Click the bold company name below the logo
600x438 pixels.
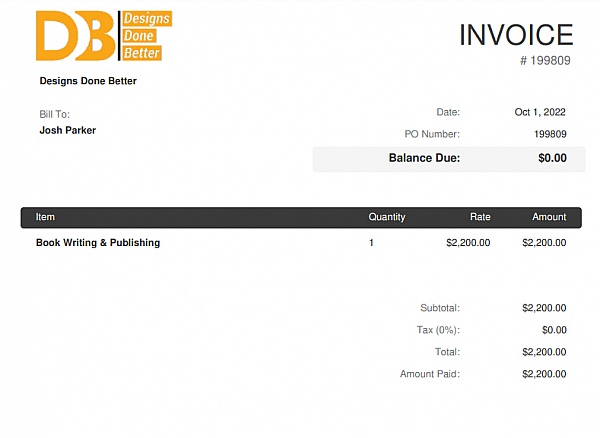point(88,81)
